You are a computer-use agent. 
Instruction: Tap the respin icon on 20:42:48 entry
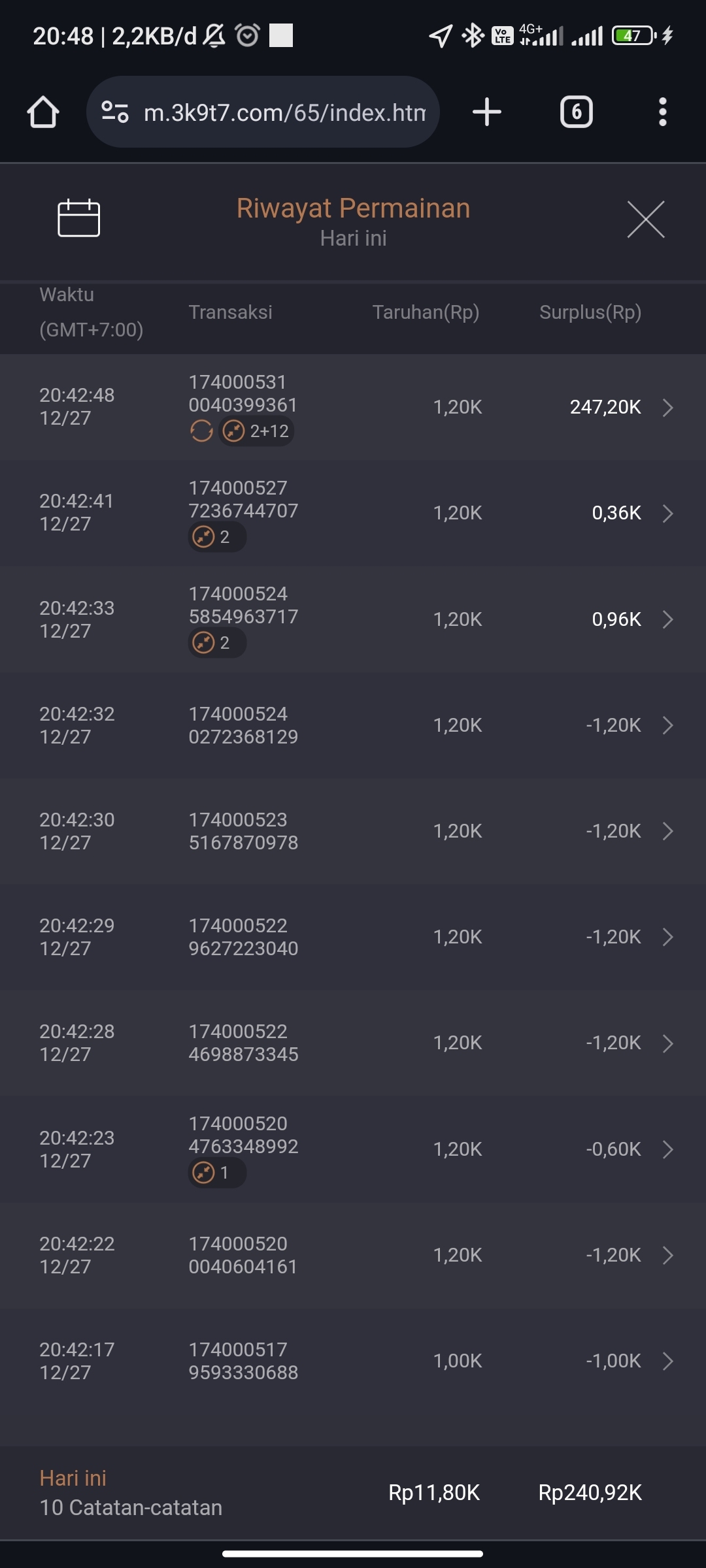pos(201,431)
